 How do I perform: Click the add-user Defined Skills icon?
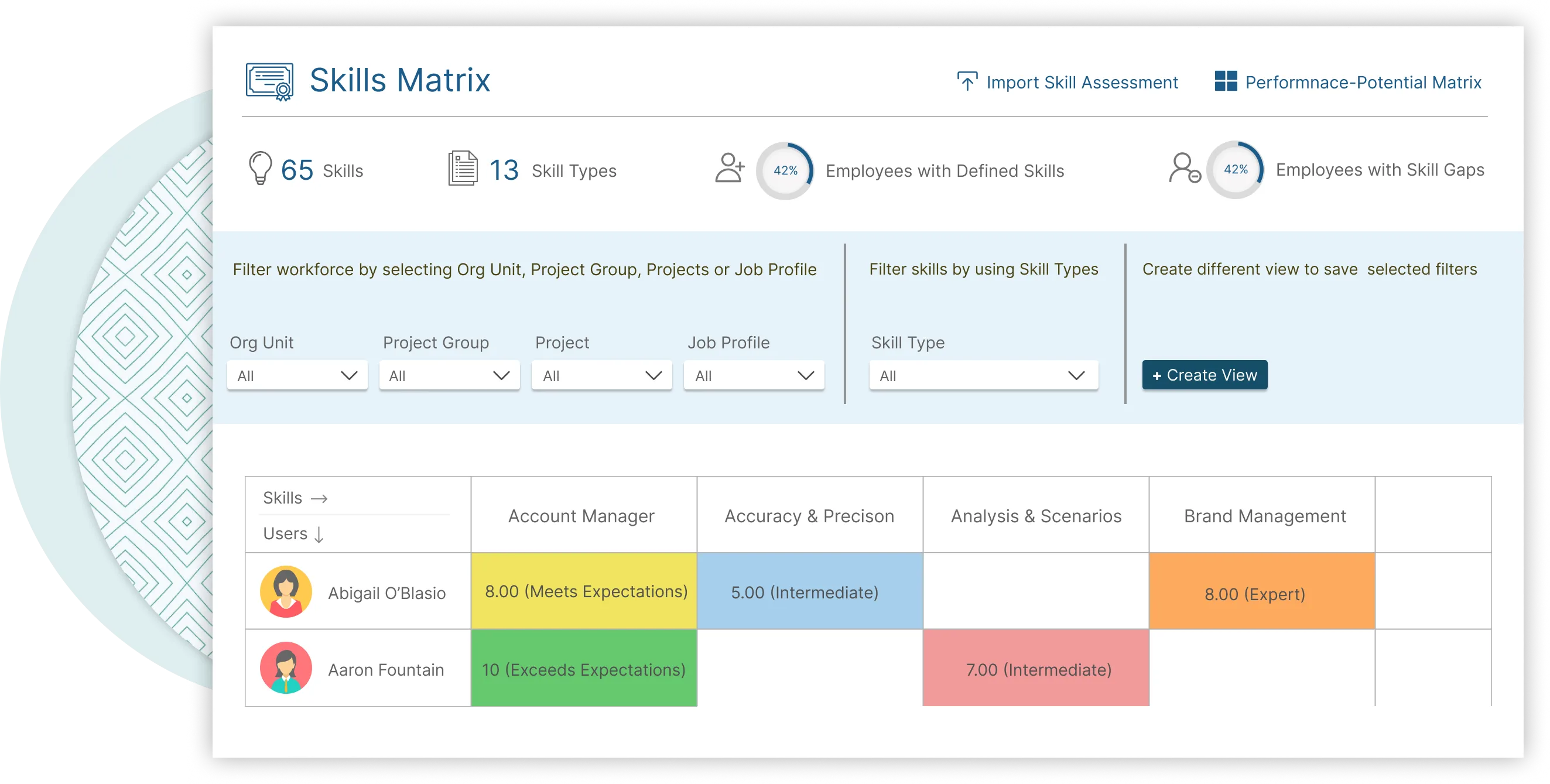pos(729,168)
